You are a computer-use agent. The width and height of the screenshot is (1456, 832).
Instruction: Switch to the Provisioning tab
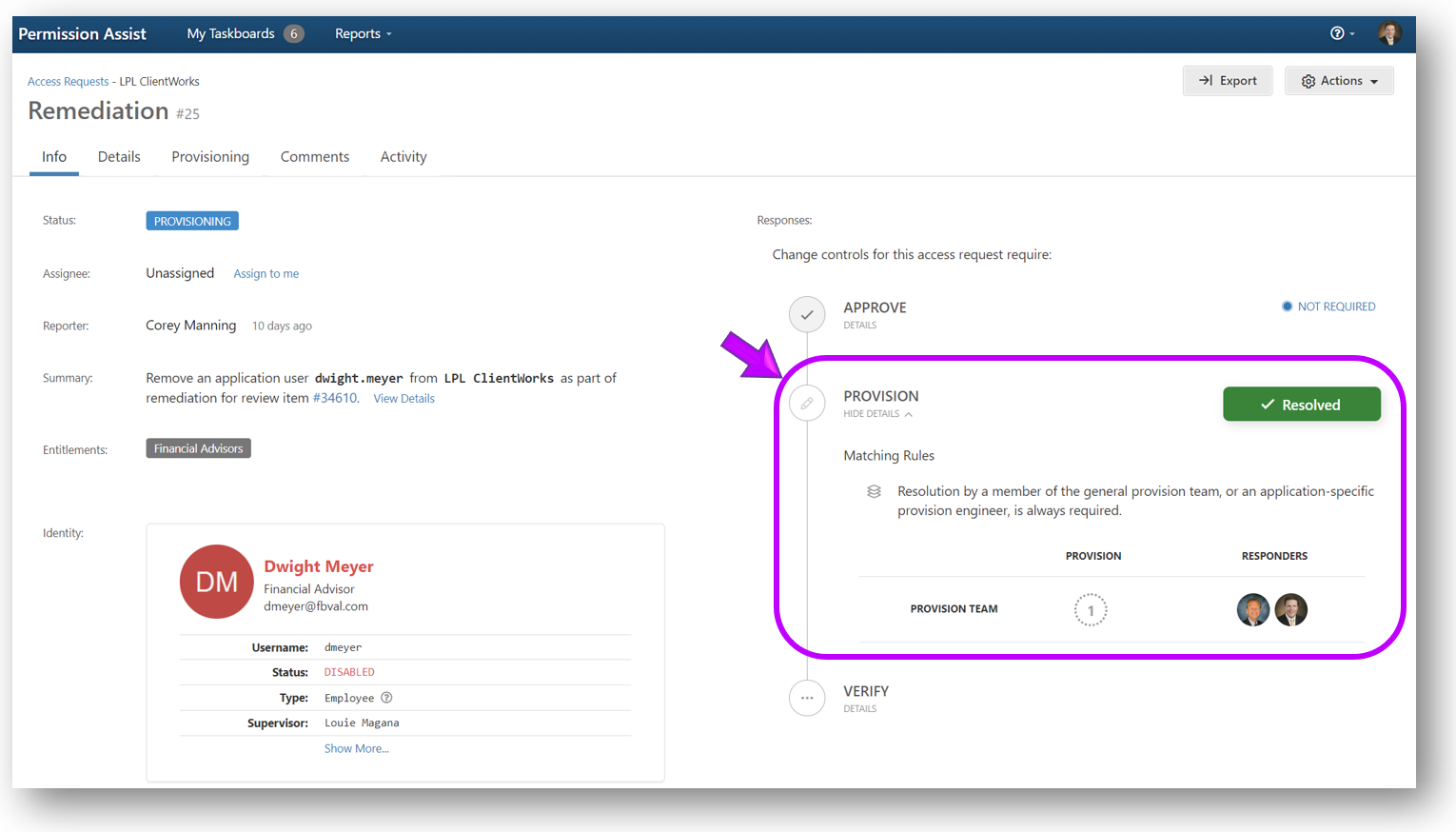210,157
